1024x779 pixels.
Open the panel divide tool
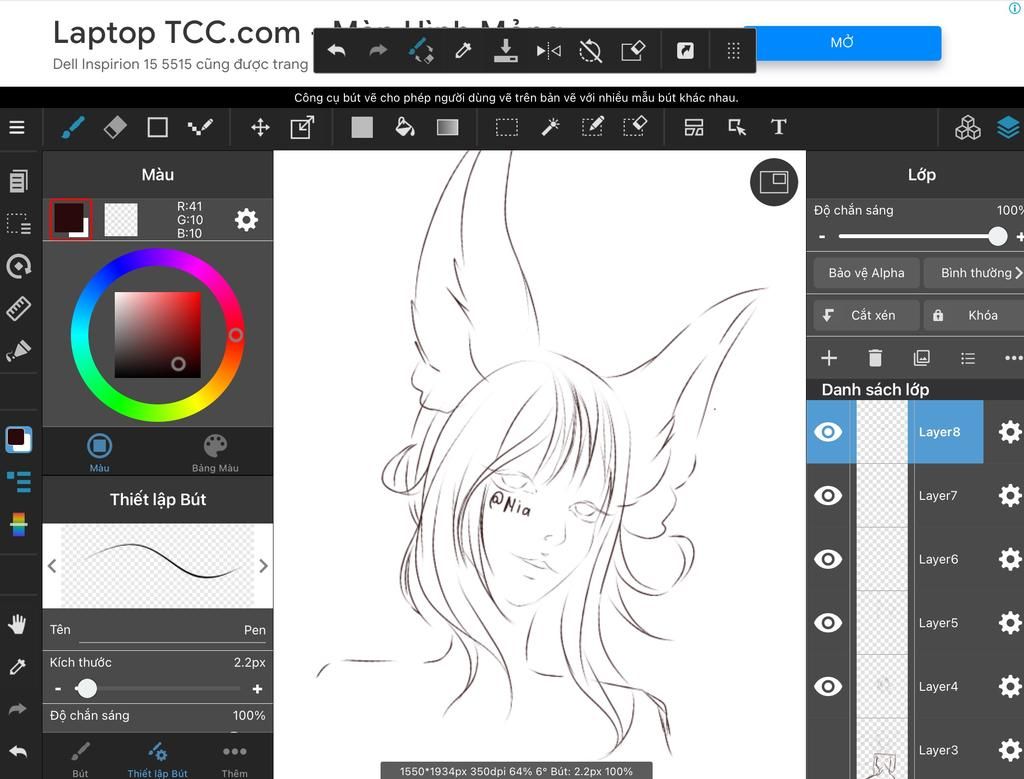(694, 127)
